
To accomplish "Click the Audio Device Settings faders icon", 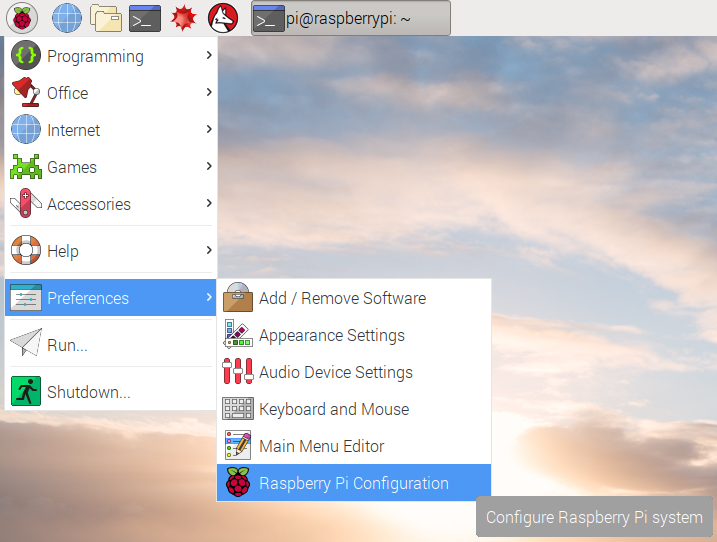I will point(238,371).
